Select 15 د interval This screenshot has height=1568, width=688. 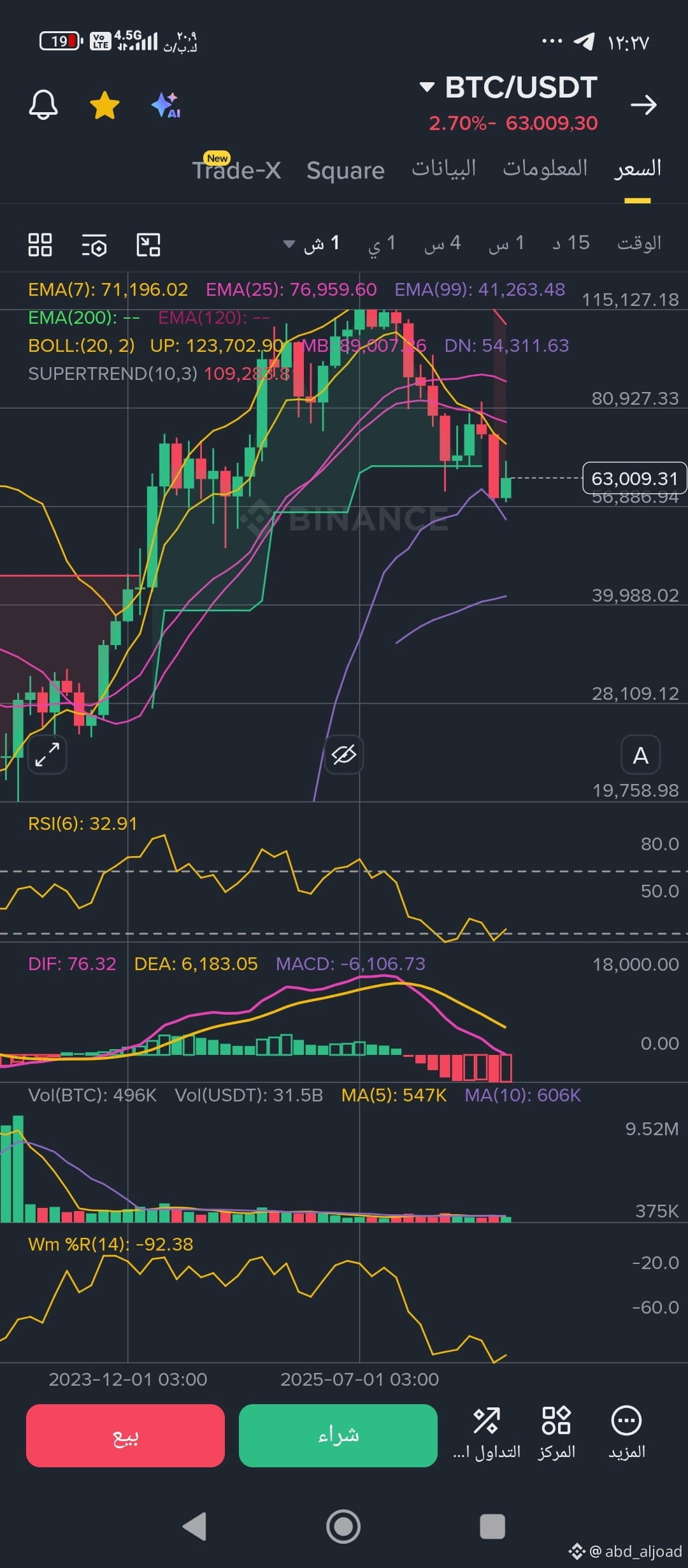(x=571, y=243)
